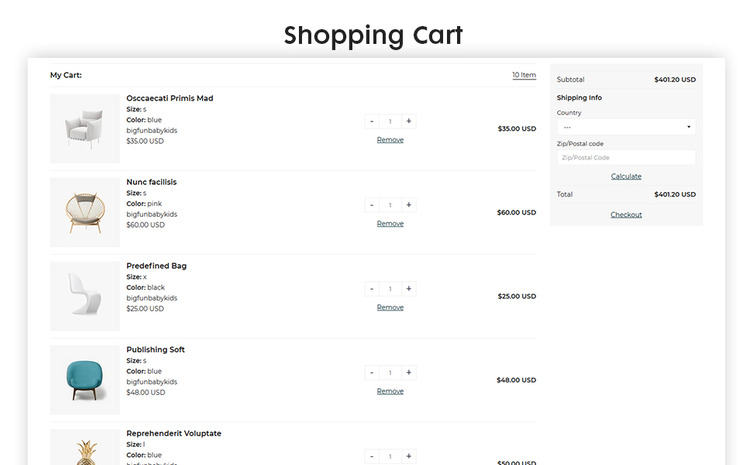Decrease quantity of Nunc facilisis
Viewport: 748px width, 465px height.
pyautogui.click(x=372, y=205)
